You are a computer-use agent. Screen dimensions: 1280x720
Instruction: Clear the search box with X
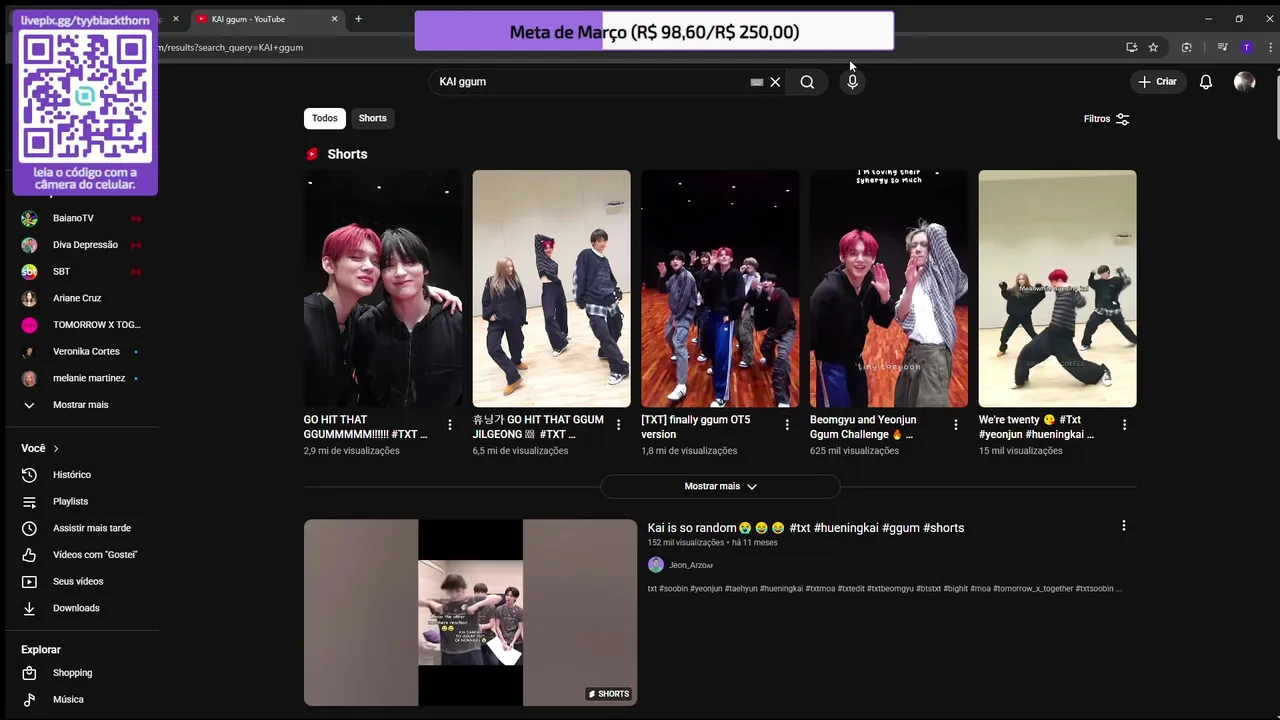click(x=775, y=82)
